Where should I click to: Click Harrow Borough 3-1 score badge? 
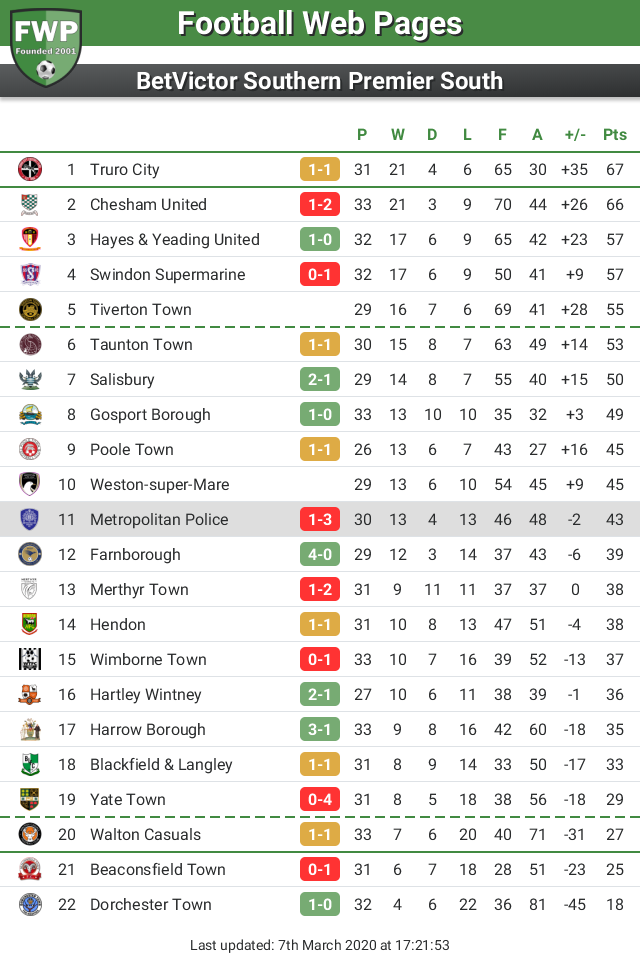320,729
